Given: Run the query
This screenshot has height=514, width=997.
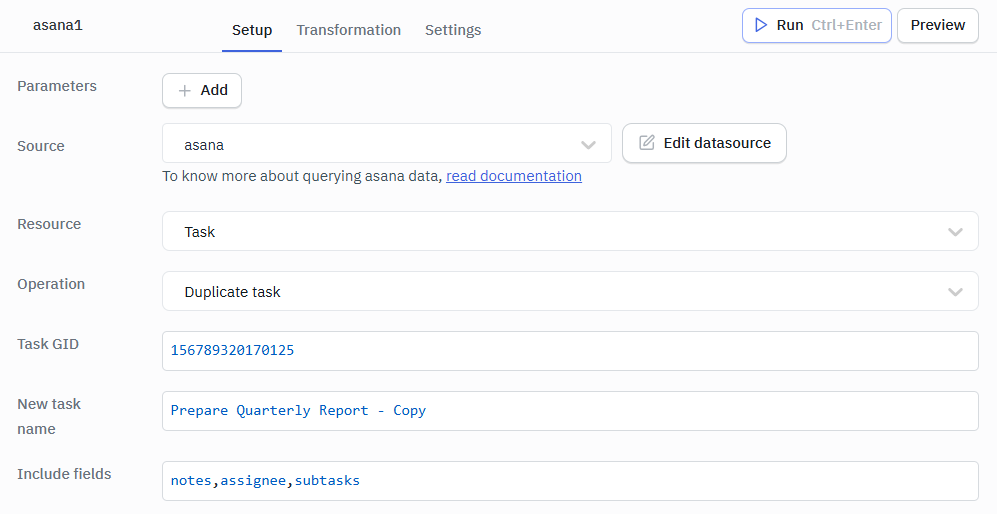Looking at the screenshot, I should 816,25.
